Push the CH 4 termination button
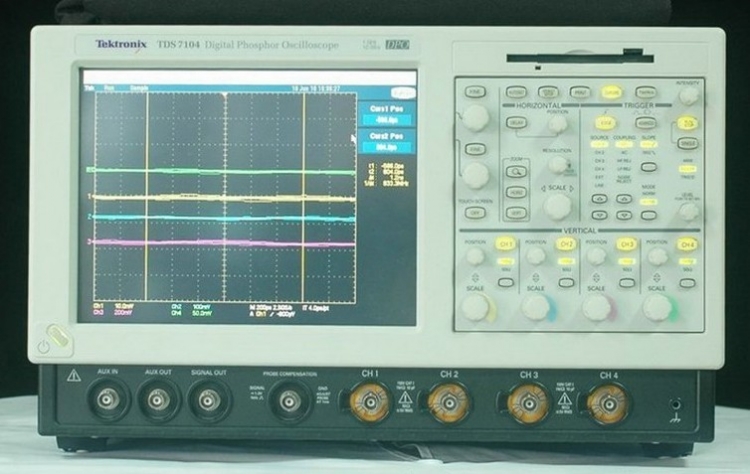 (687, 284)
